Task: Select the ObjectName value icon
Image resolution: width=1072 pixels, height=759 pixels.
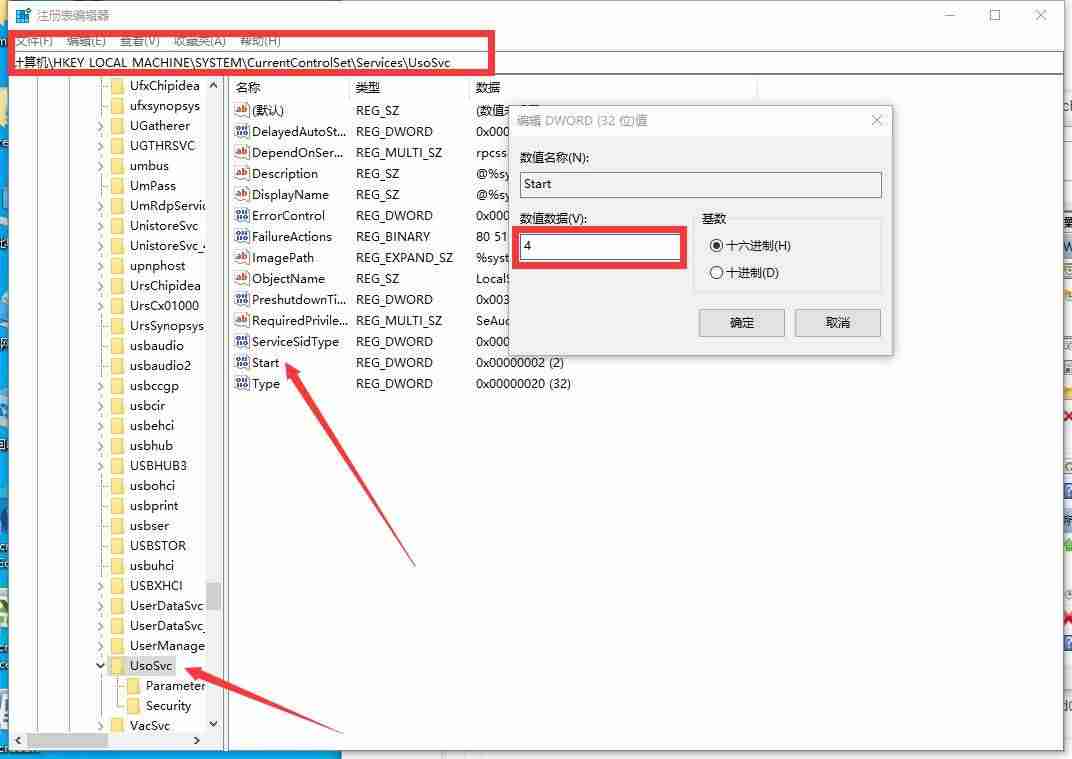Action: (x=242, y=278)
